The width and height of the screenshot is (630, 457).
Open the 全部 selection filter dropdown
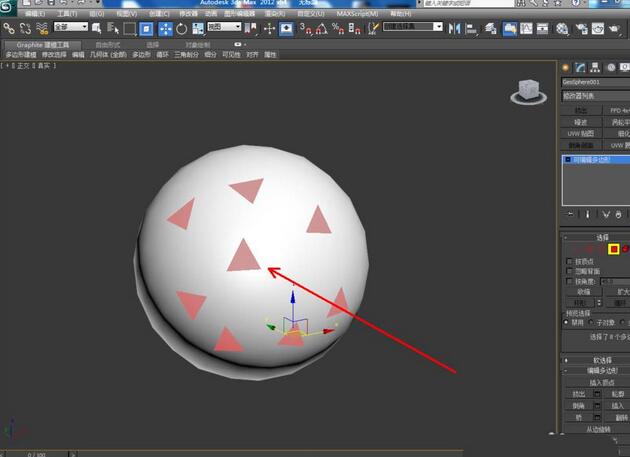pos(70,28)
